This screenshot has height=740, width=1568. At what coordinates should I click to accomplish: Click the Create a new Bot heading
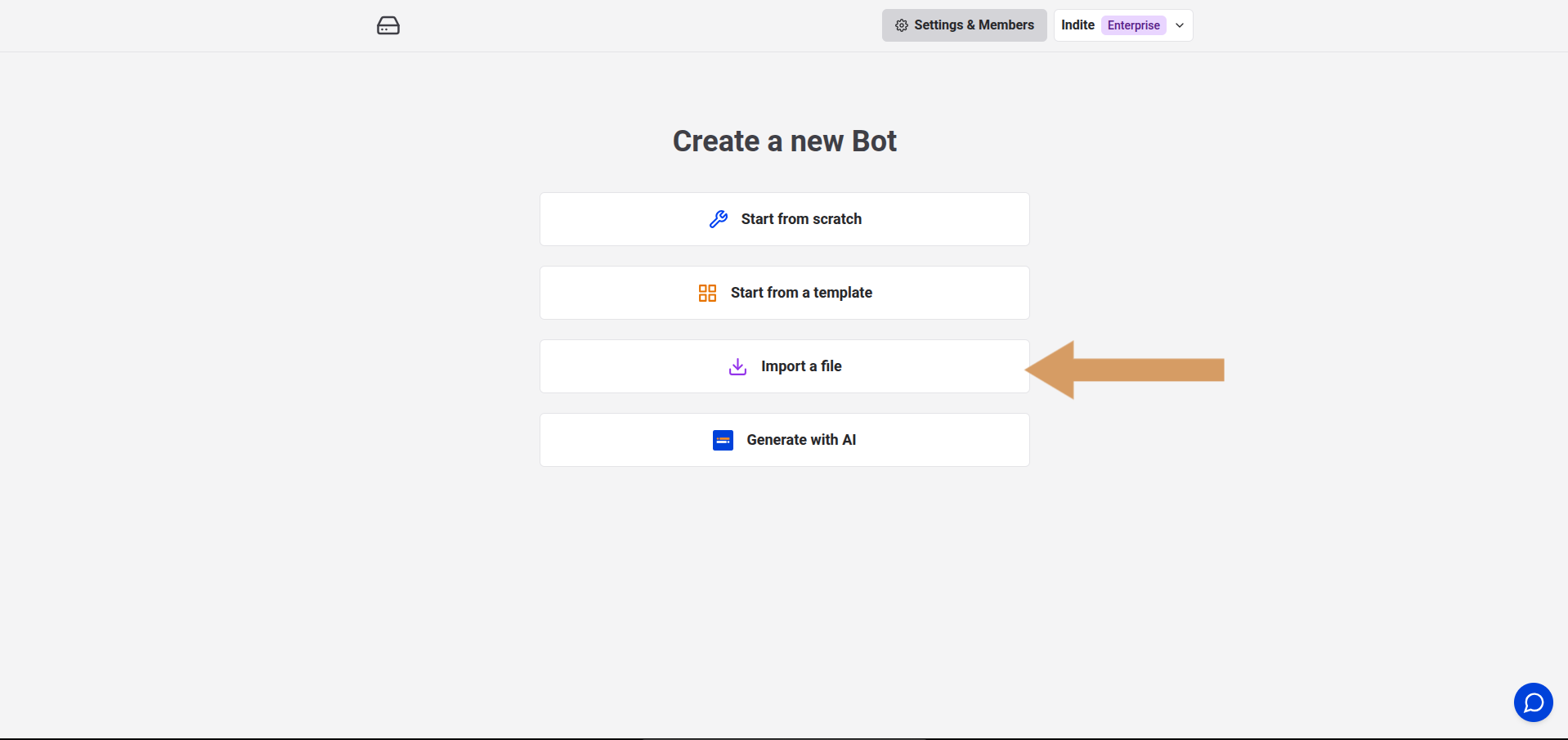point(784,141)
